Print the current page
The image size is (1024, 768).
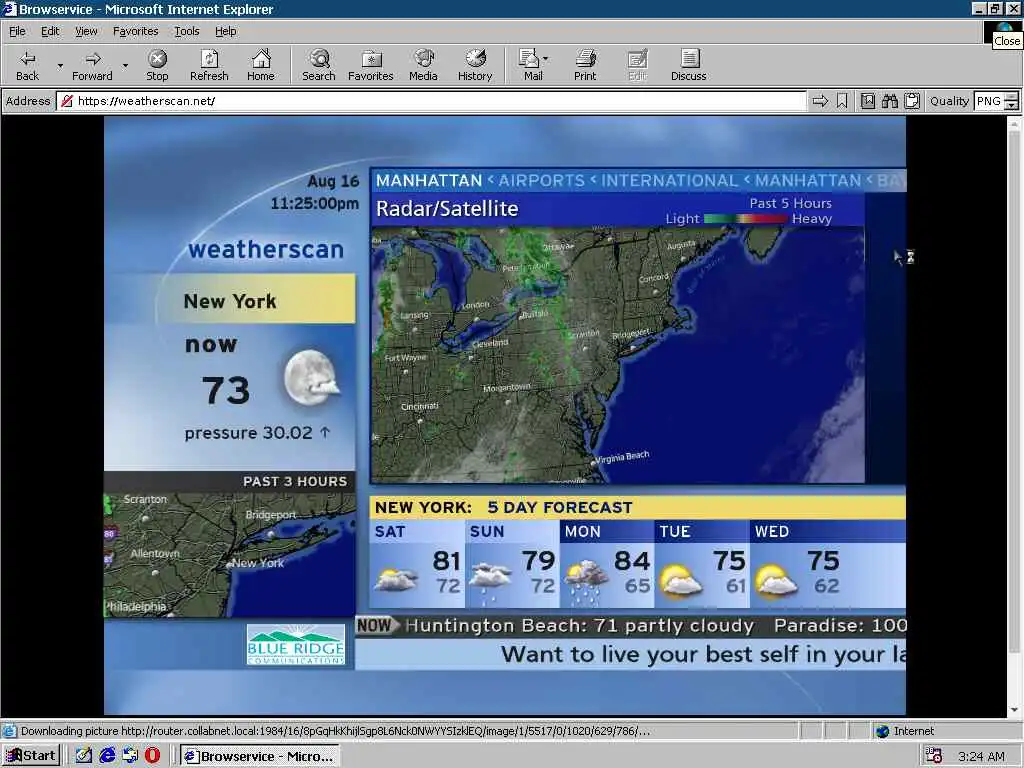[585, 66]
